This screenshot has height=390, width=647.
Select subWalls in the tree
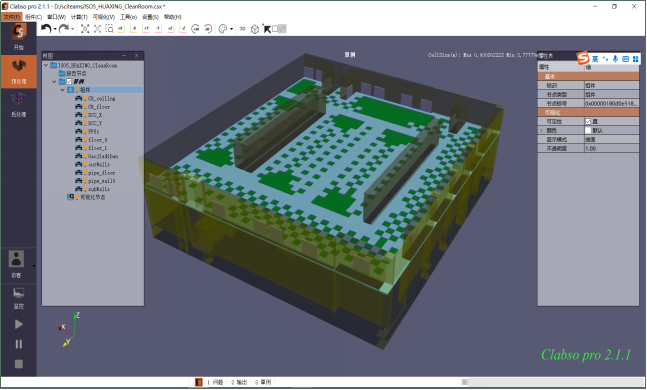pyautogui.click(x=99, y=189)
